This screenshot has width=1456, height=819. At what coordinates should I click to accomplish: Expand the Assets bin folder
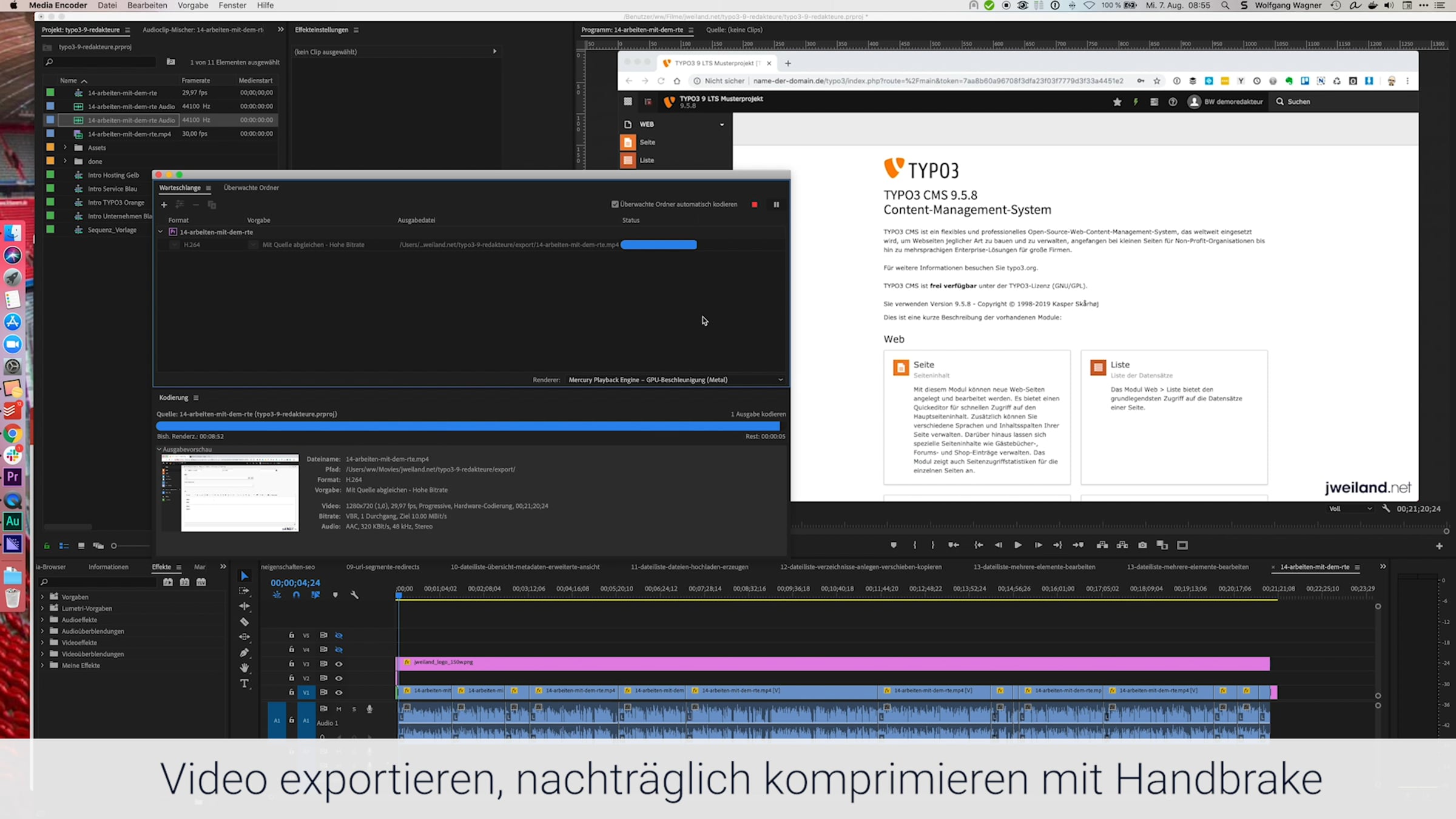pos(65,147)
